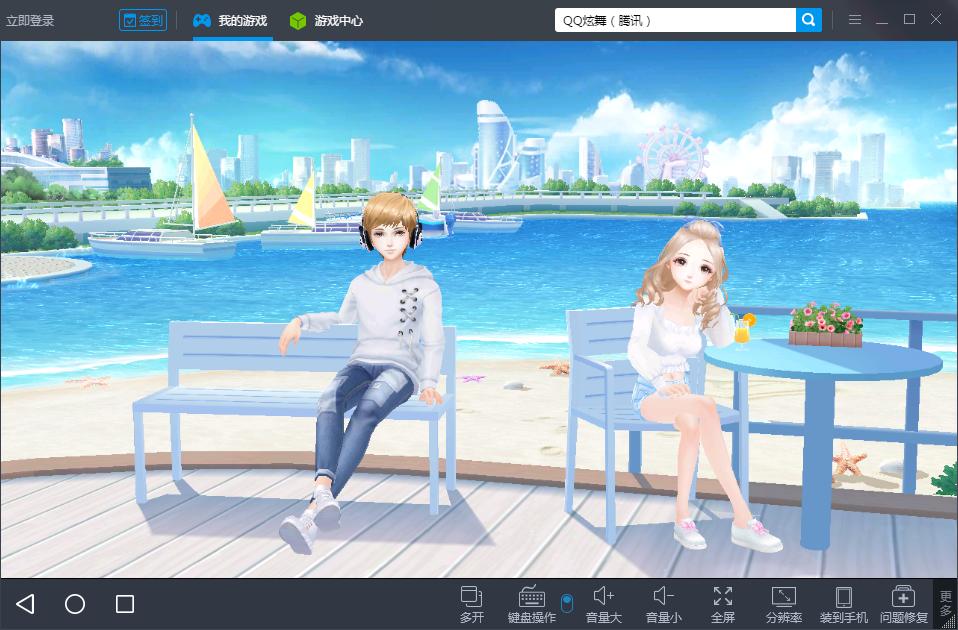Increase volume with 音量大

(604, 604)
